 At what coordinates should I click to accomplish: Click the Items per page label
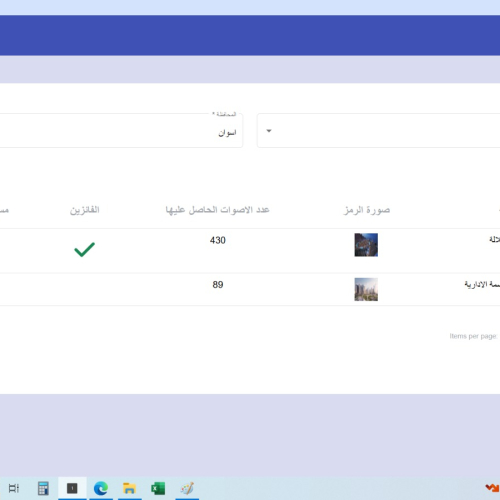pyautogui.click(x=473, y=336)
